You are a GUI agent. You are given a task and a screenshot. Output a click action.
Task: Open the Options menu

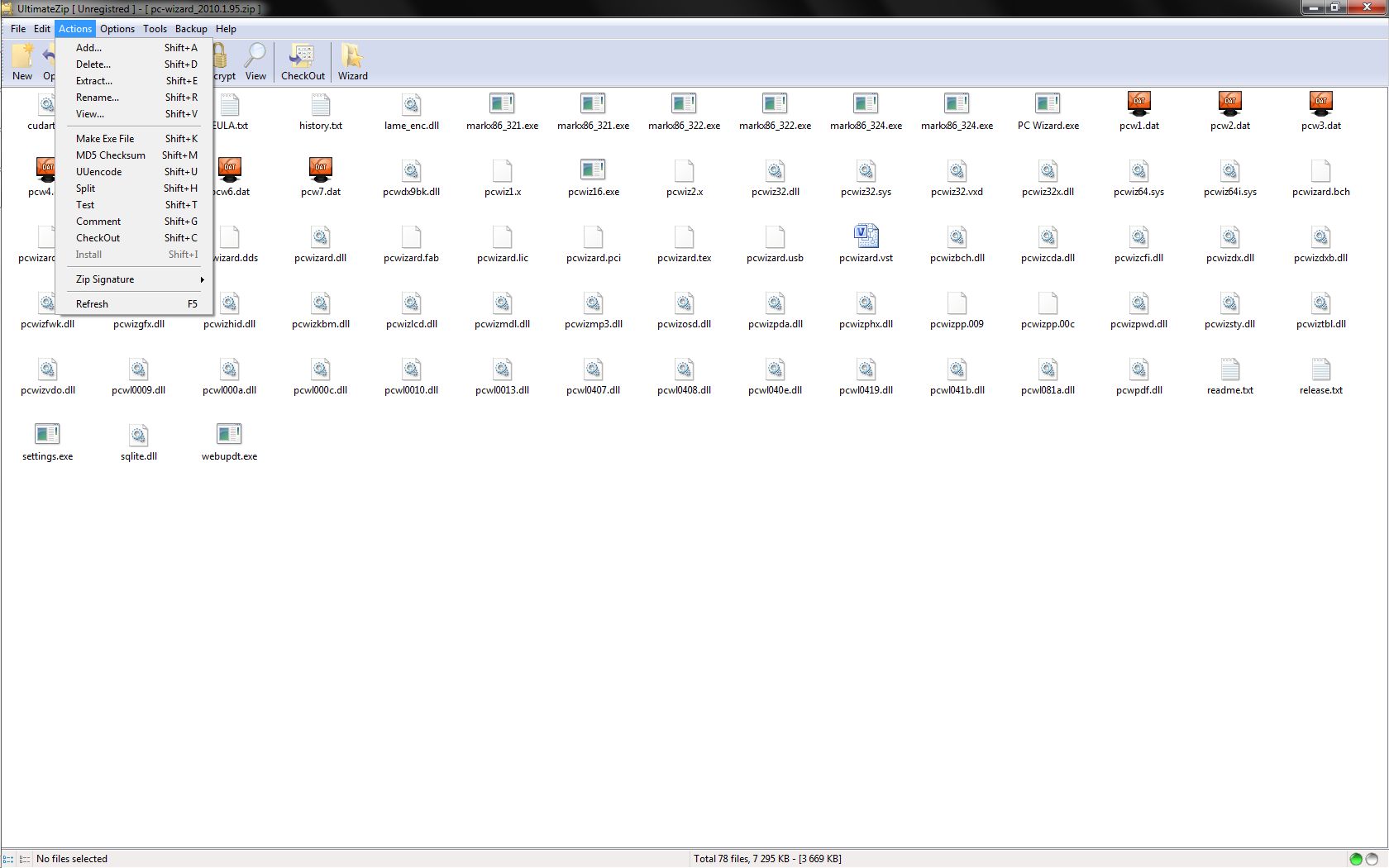[x=117, y=29]
